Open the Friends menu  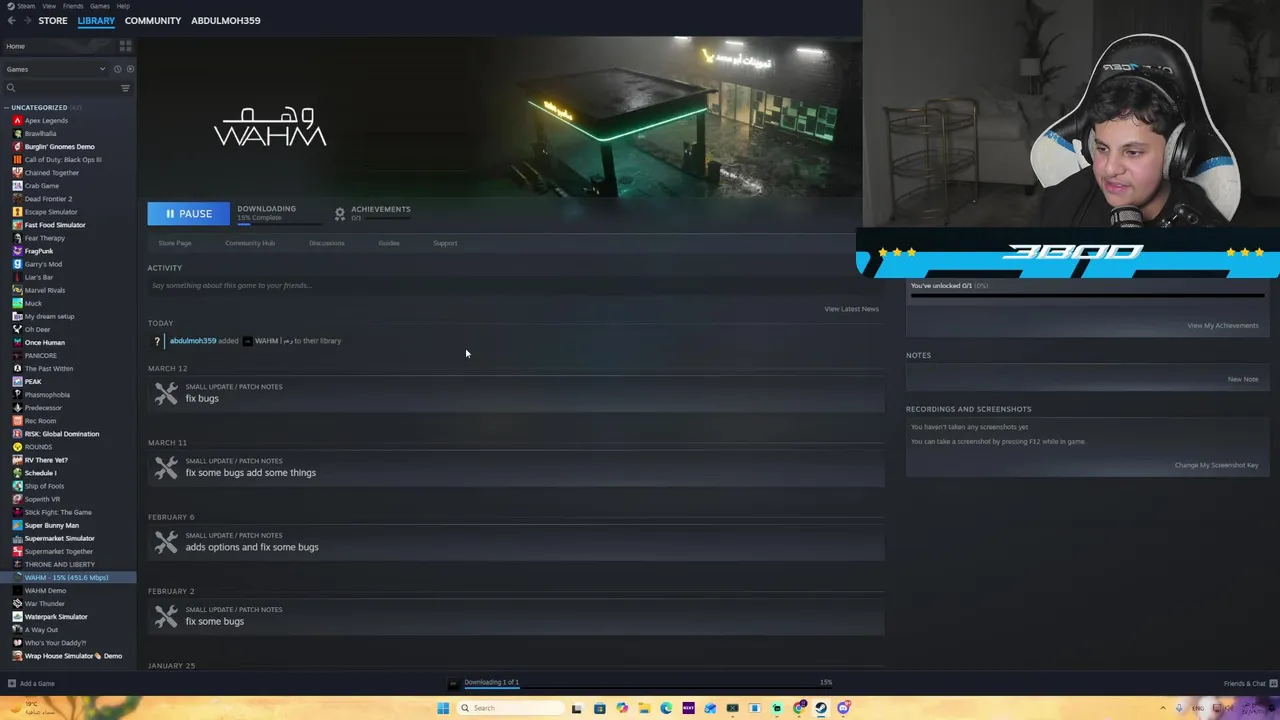[x=73, y=6]
